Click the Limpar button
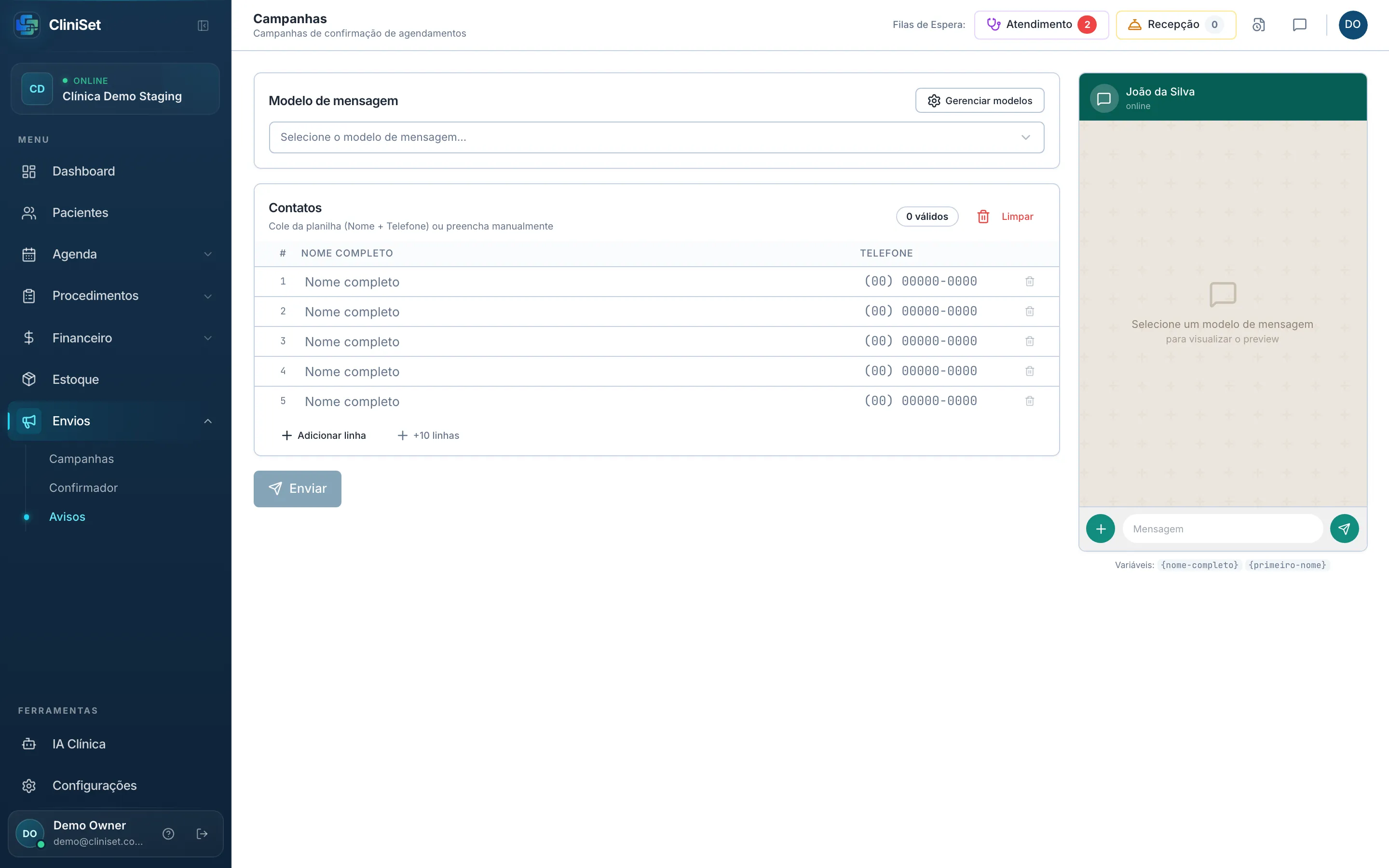This screenshot has height=868, width=1389. [1005, 217]
